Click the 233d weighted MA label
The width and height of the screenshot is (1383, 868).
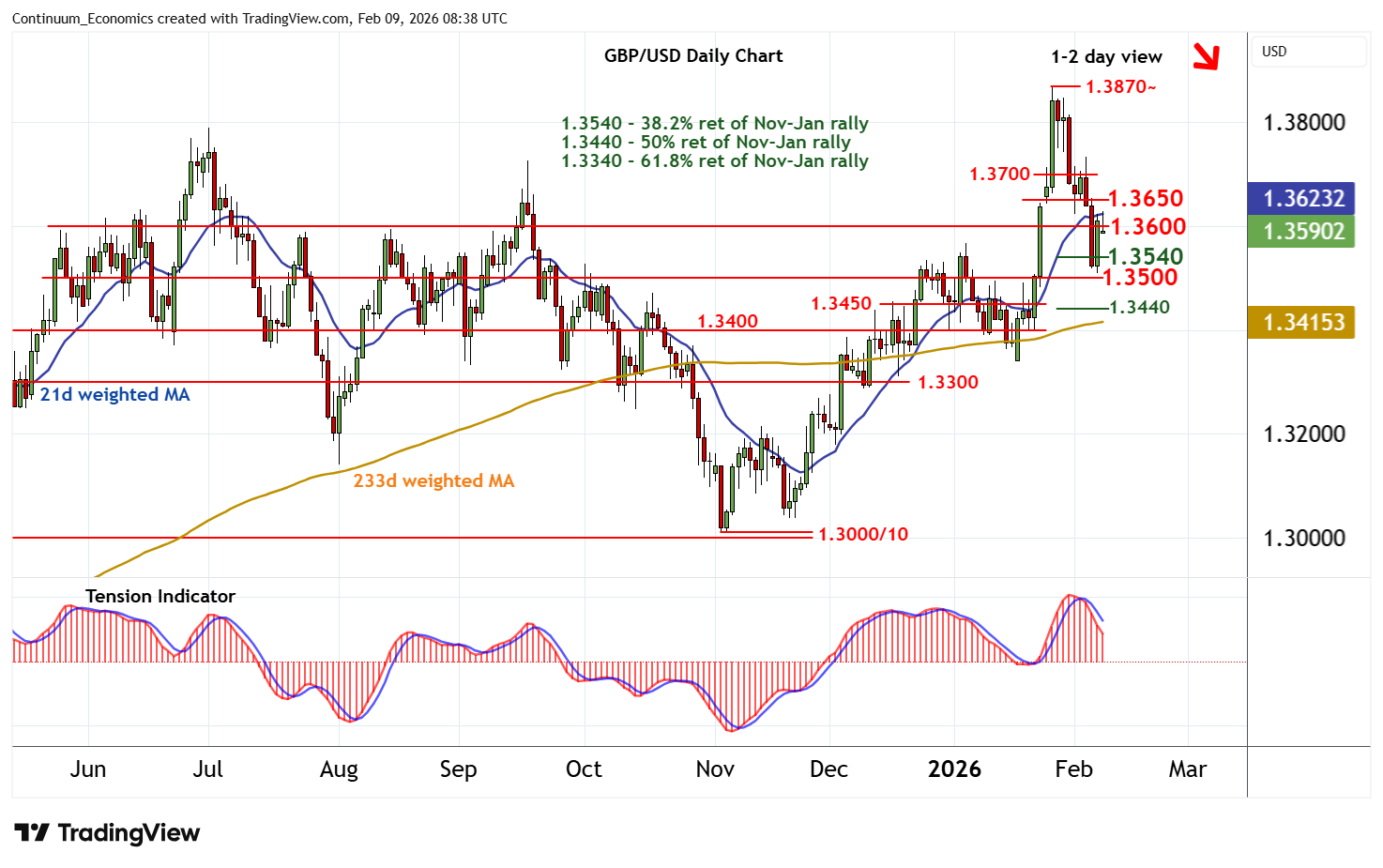tap(433, 481)
